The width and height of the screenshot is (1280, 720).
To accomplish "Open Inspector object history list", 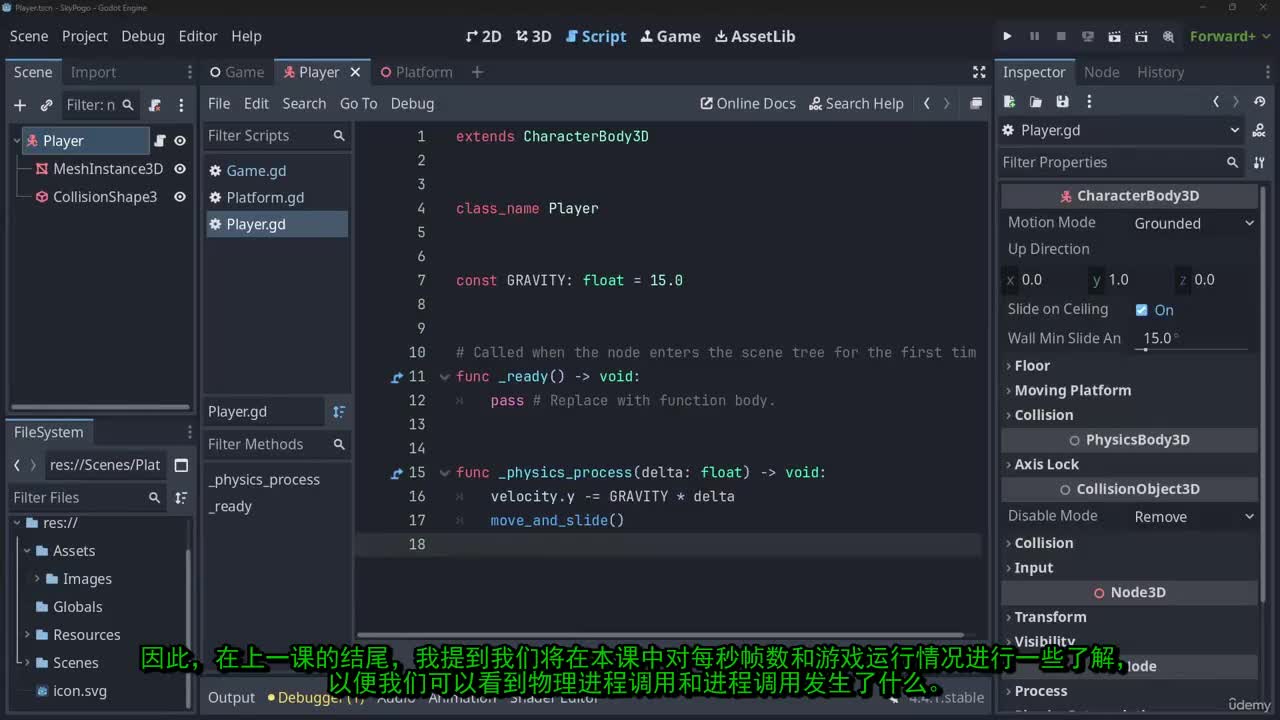I will click(x=1259, y=101).
